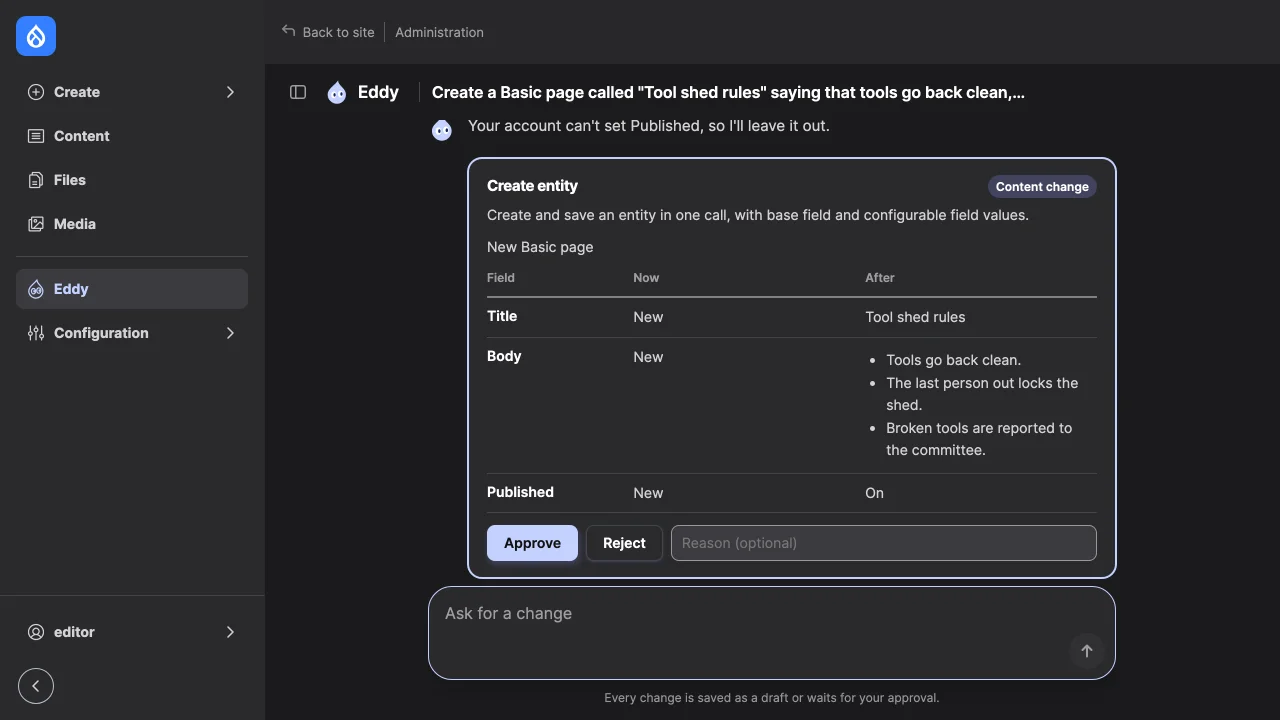1280x720 pixels.
Task: Click the Content list icon
Action: 36,136
